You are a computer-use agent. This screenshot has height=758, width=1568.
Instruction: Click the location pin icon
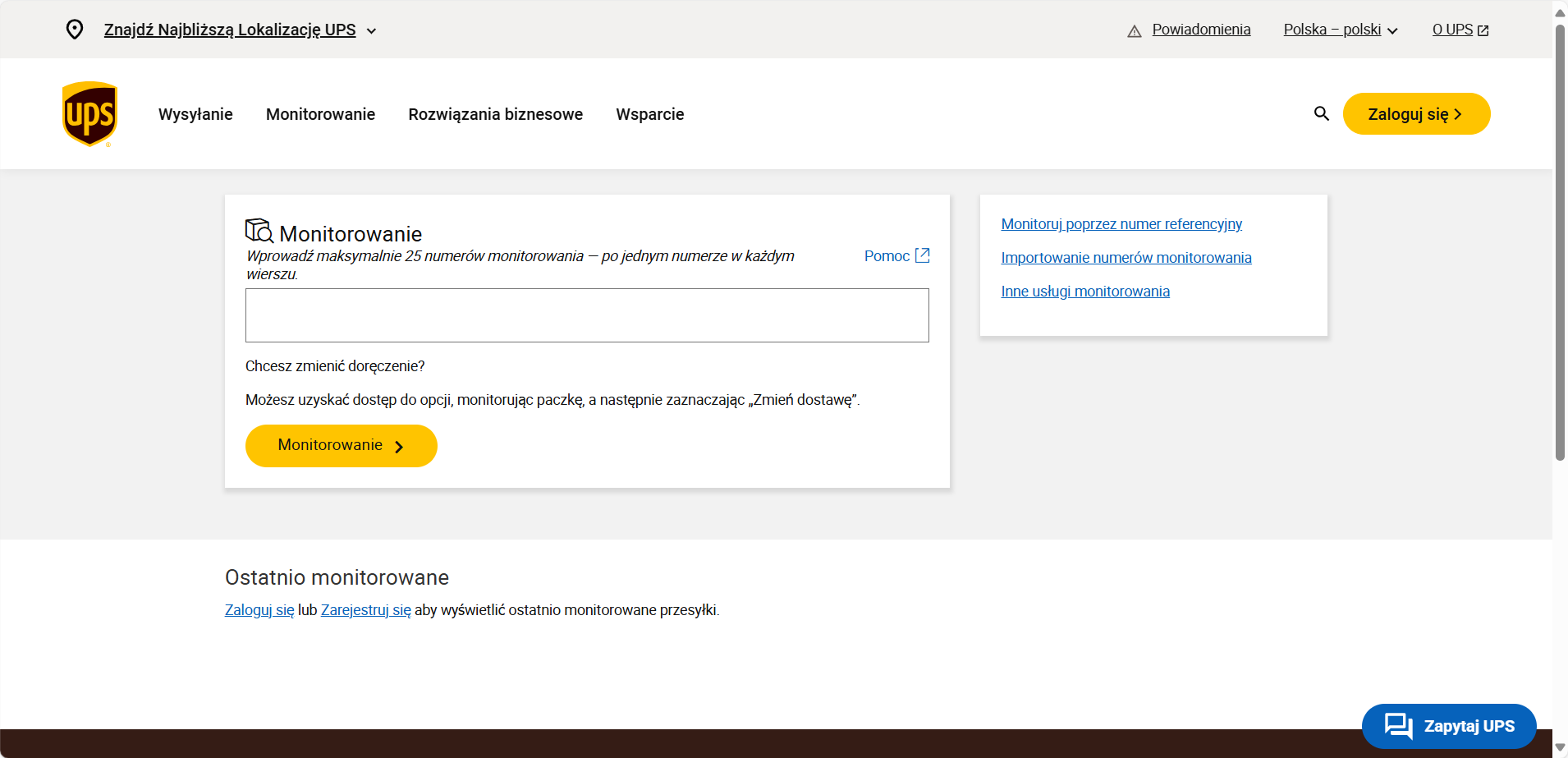75,30
